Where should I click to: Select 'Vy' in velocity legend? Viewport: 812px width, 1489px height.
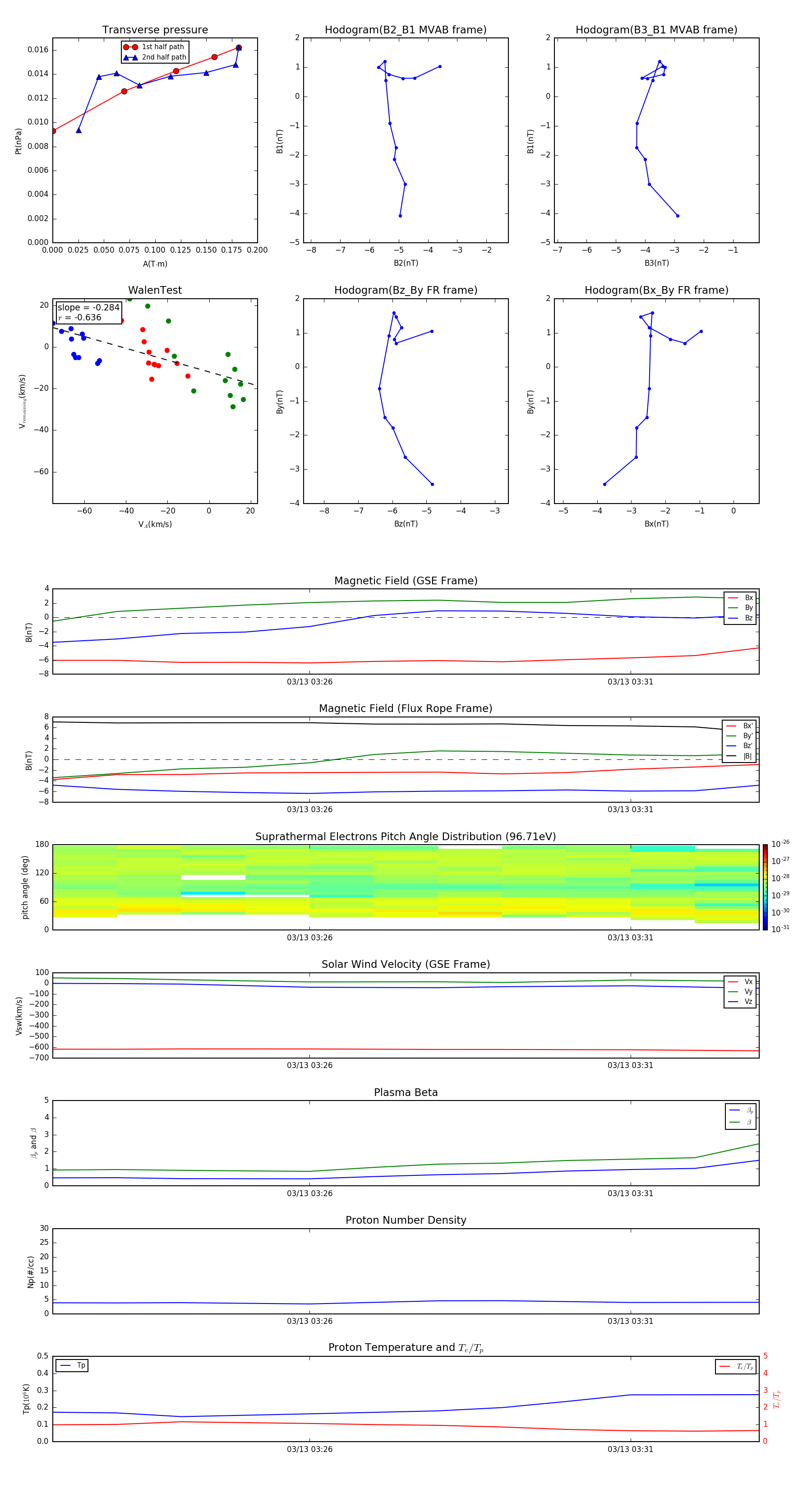tap(740, 991)
